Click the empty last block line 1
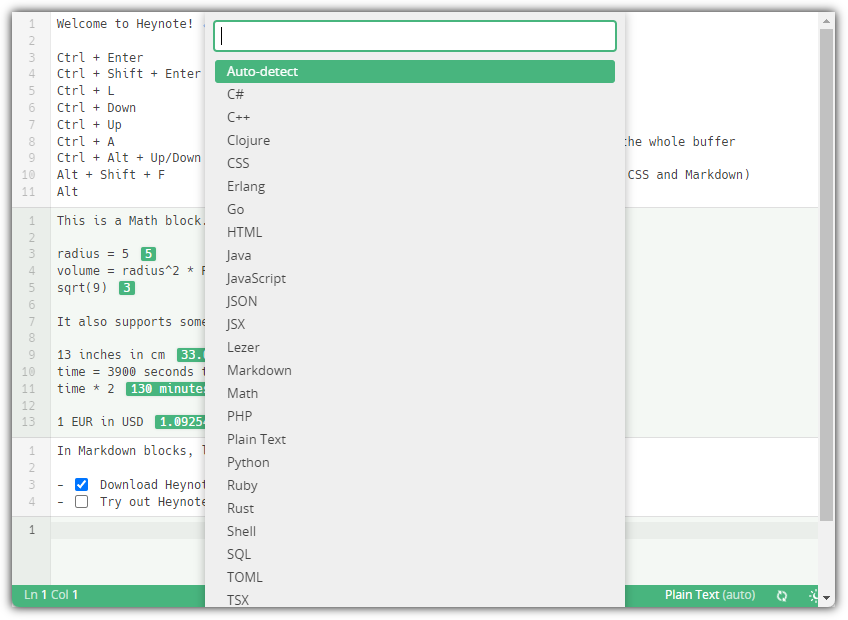Image resolution: width=848 pixels, height=620 pixels. (434, 530)
